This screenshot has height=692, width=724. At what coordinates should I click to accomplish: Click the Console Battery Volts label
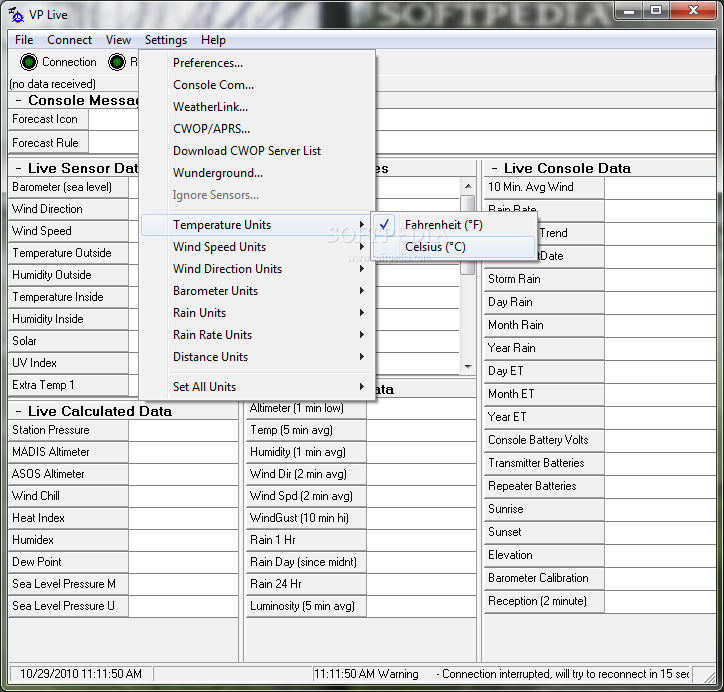[x=544, y=440]
